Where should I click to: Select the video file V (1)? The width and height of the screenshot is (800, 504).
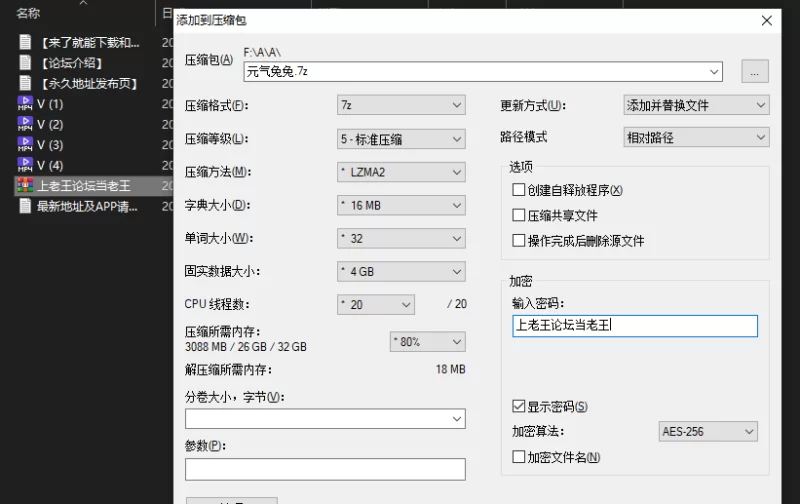(x=50, y=104)
